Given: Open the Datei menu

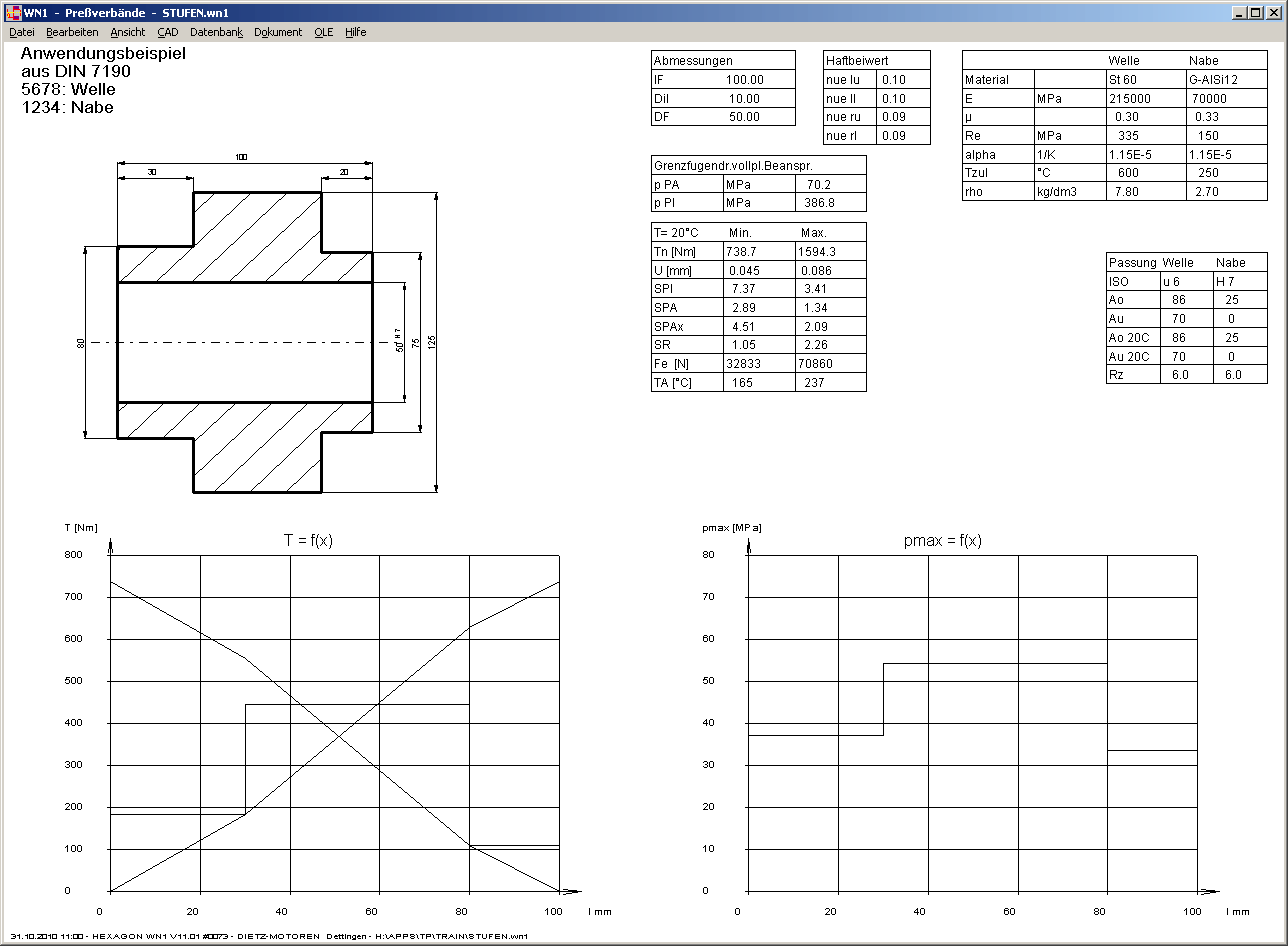Looking at the screenshot, I should click(x=21, y=32).
